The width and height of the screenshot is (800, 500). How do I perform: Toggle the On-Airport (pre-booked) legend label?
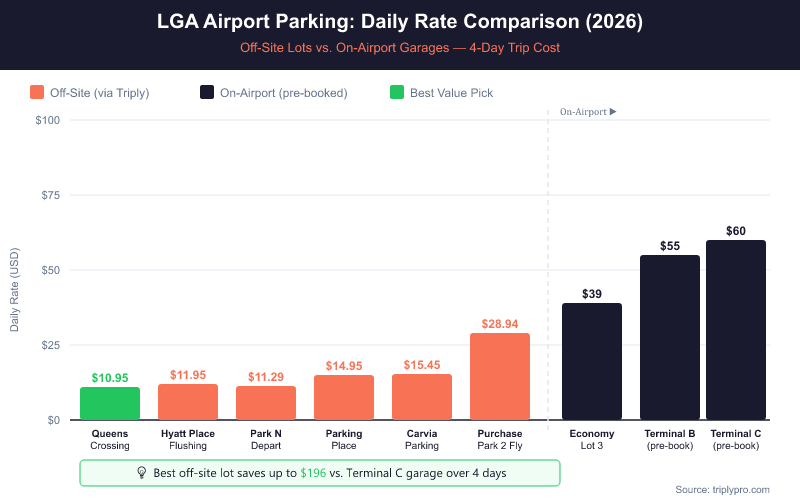tap(284, 93)
